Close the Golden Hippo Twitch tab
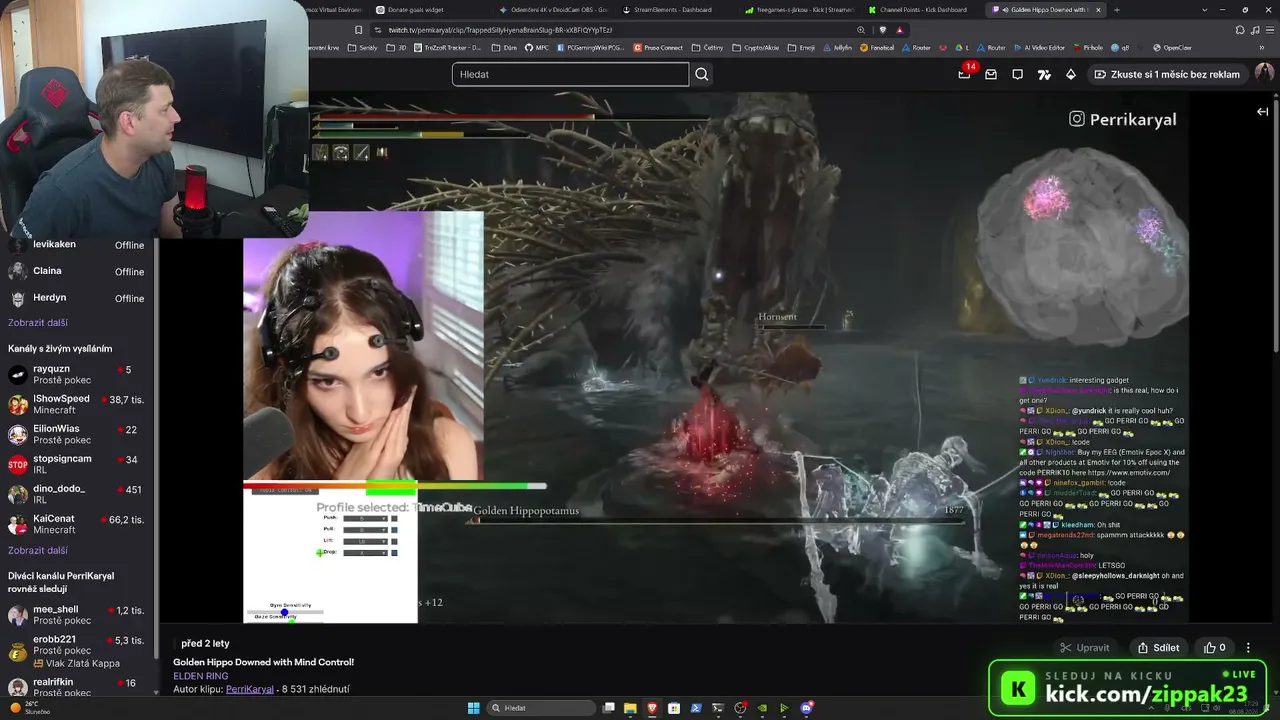Screen dimensions: 1280x720 click(x=1099, y=10)
